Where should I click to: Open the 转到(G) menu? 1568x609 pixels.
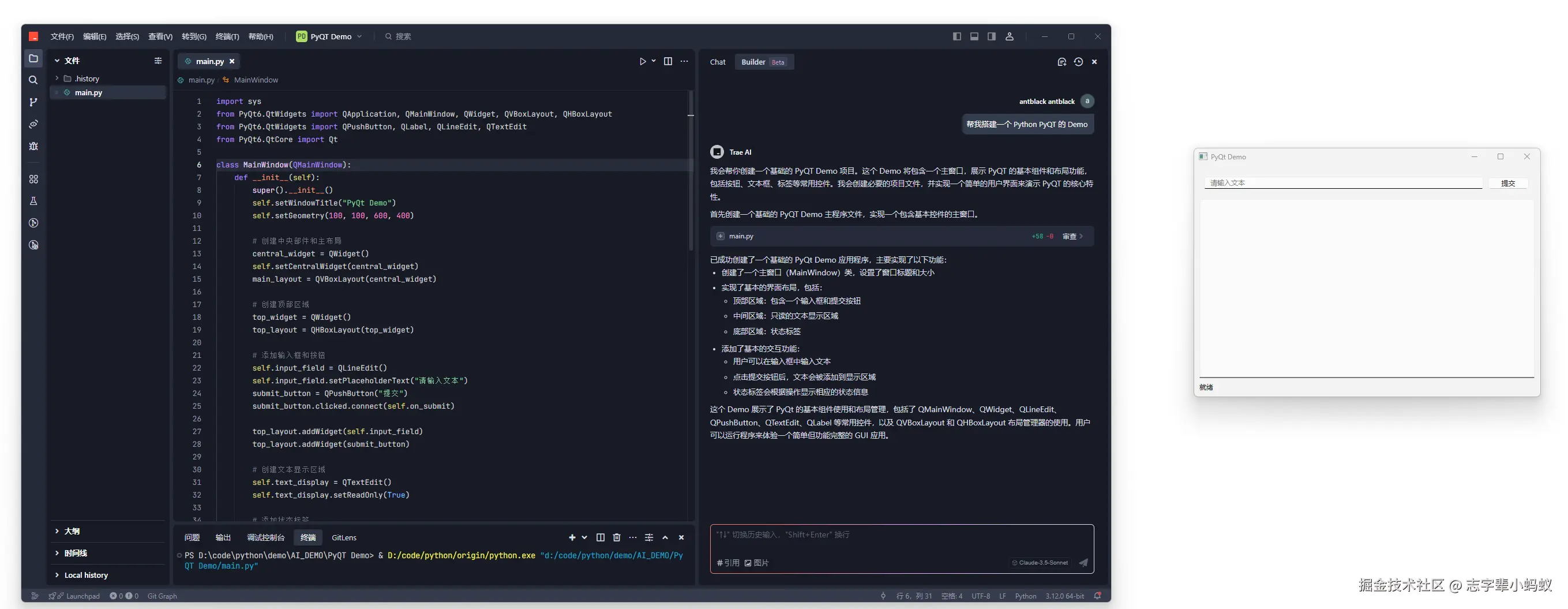click(x=194, y=36)
